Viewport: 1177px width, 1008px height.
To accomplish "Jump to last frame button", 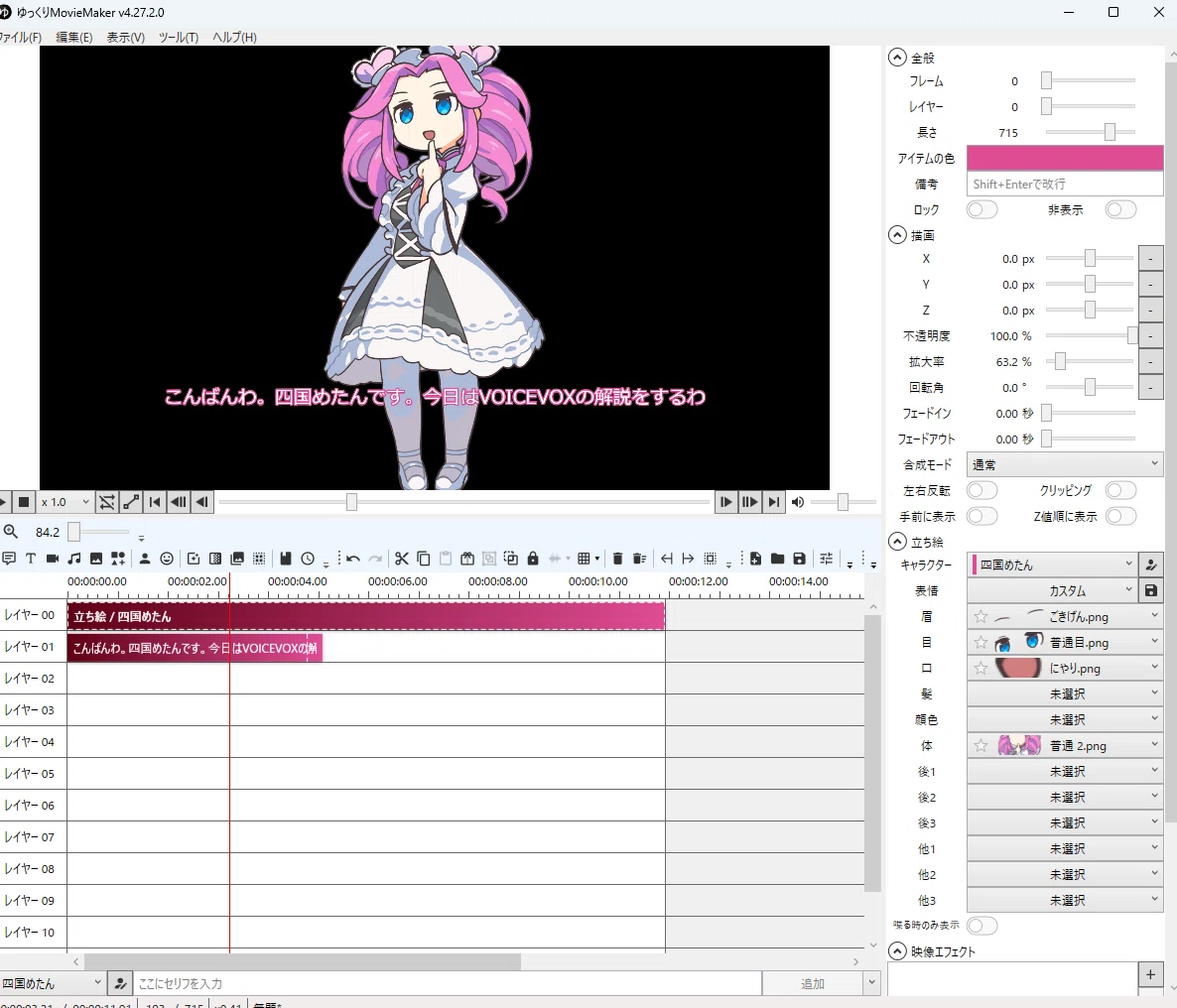I will pos(774,502).
